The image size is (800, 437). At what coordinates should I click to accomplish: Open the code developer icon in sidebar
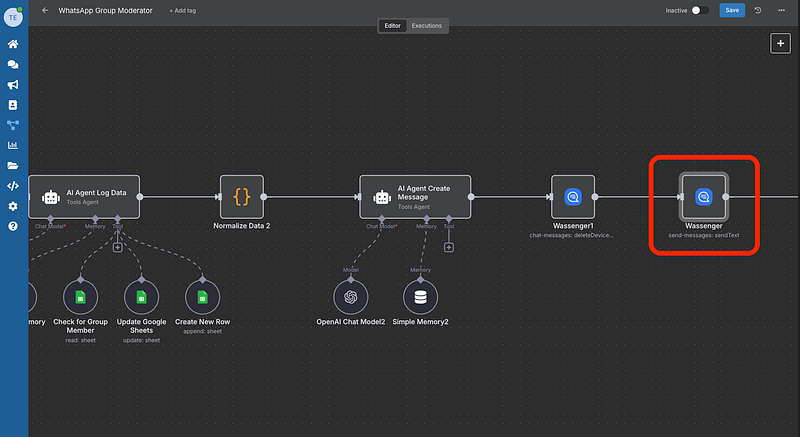click(x=13, y=185)
